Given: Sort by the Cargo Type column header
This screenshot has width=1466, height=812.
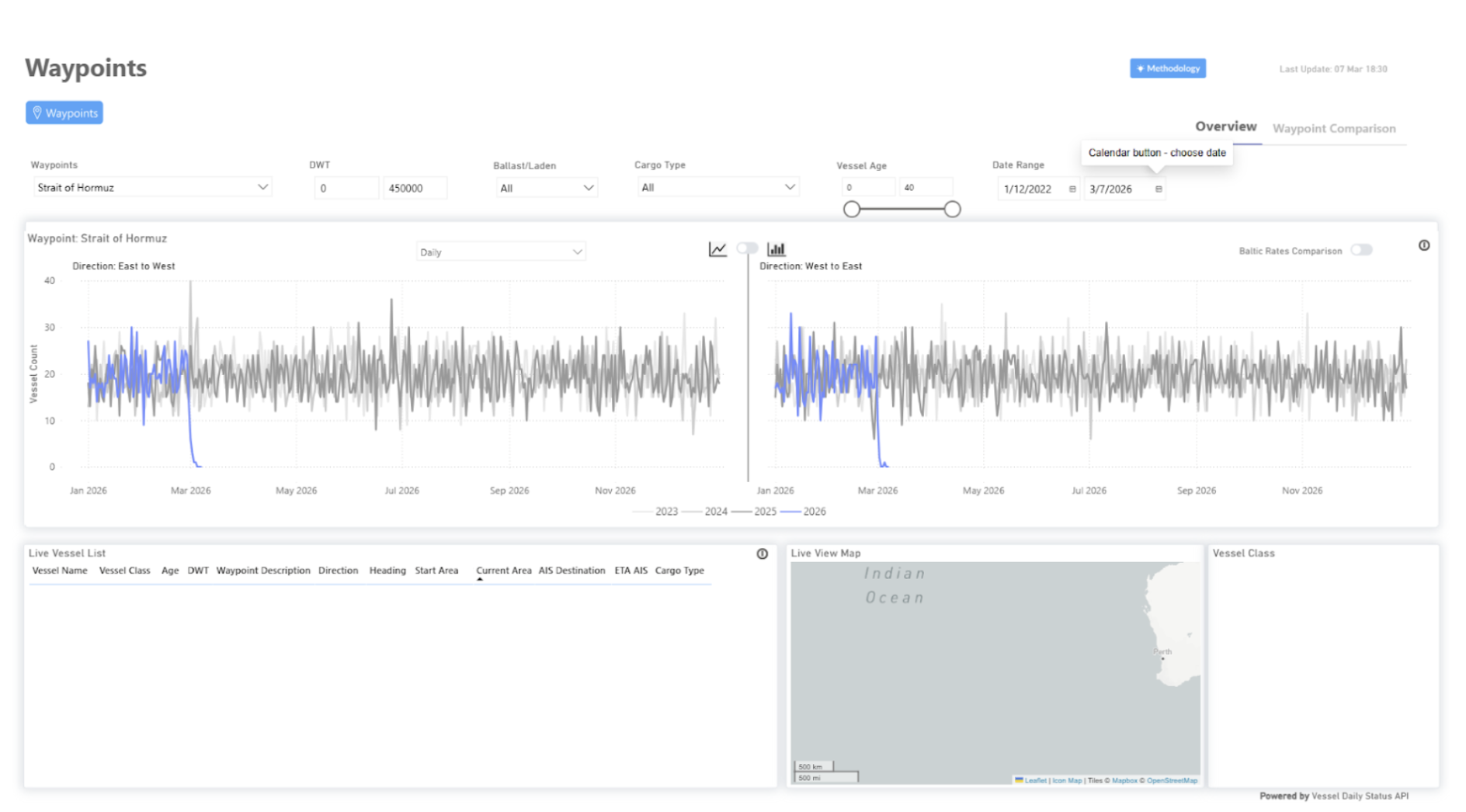Looking at the screenshot, I should coord(679,570).
